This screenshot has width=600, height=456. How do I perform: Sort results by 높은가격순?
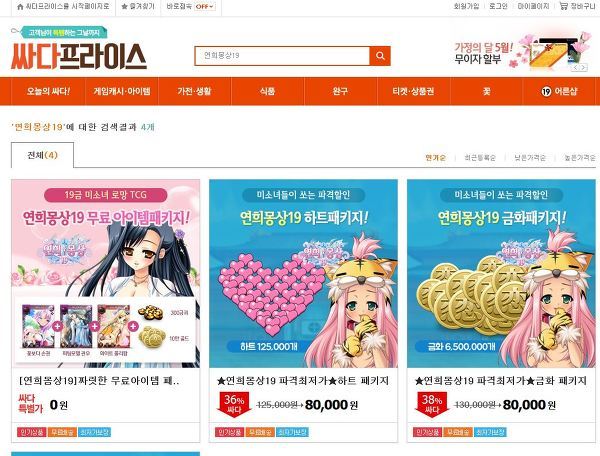[580, 158]
